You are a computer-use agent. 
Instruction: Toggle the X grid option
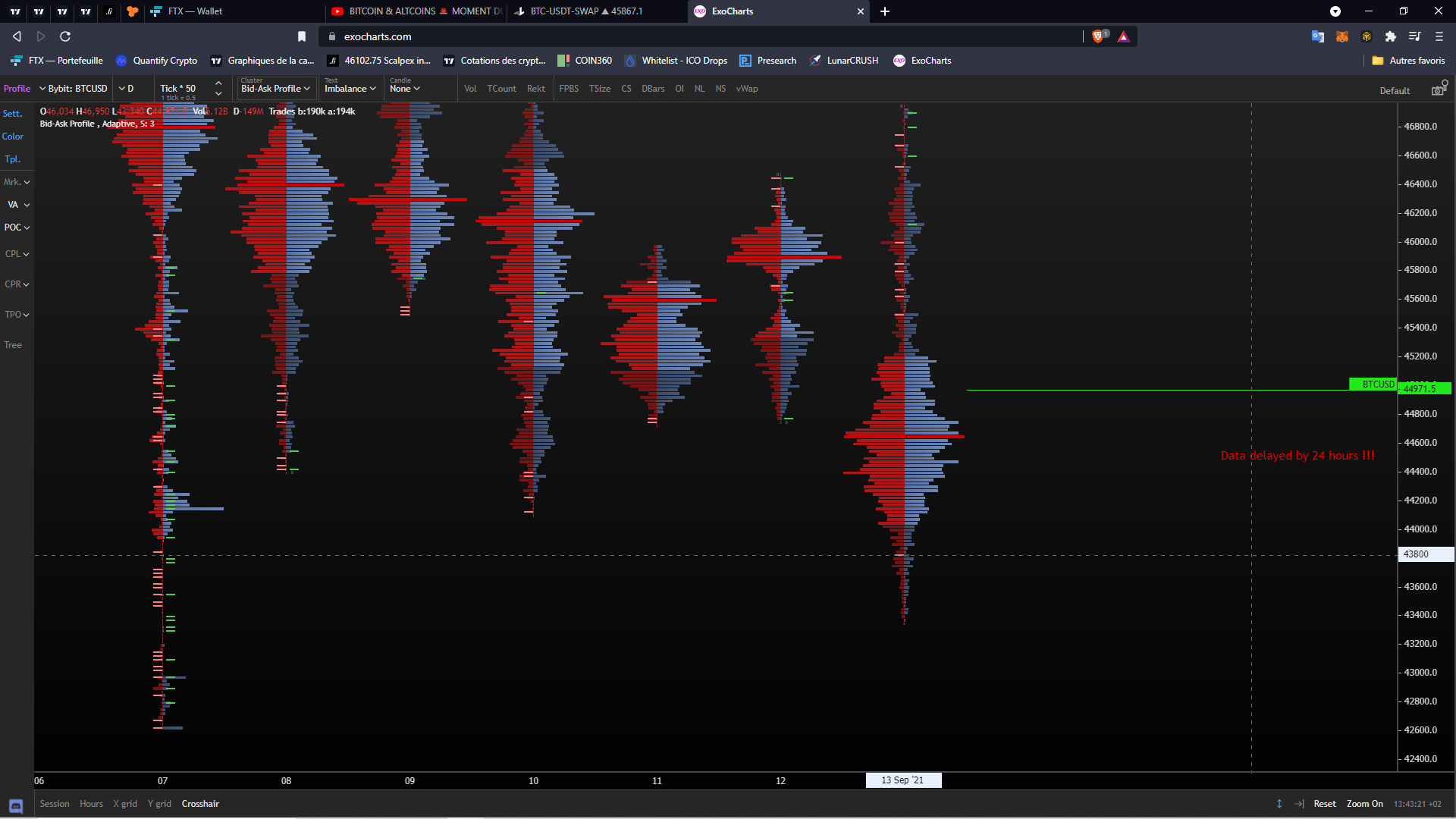point(125,804)
